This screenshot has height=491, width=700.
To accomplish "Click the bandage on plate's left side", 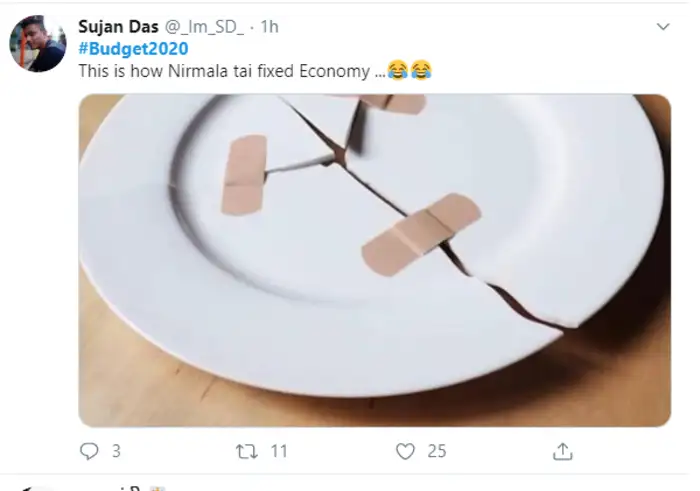I will click(243, 174).
